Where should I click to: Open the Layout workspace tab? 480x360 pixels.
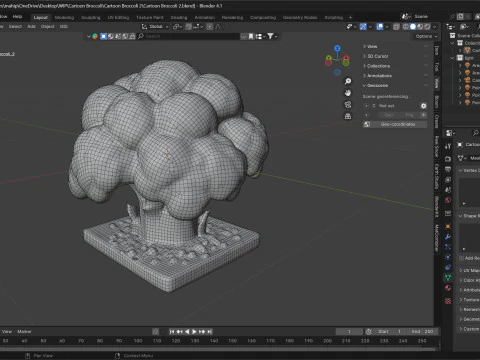click(41, 17)
